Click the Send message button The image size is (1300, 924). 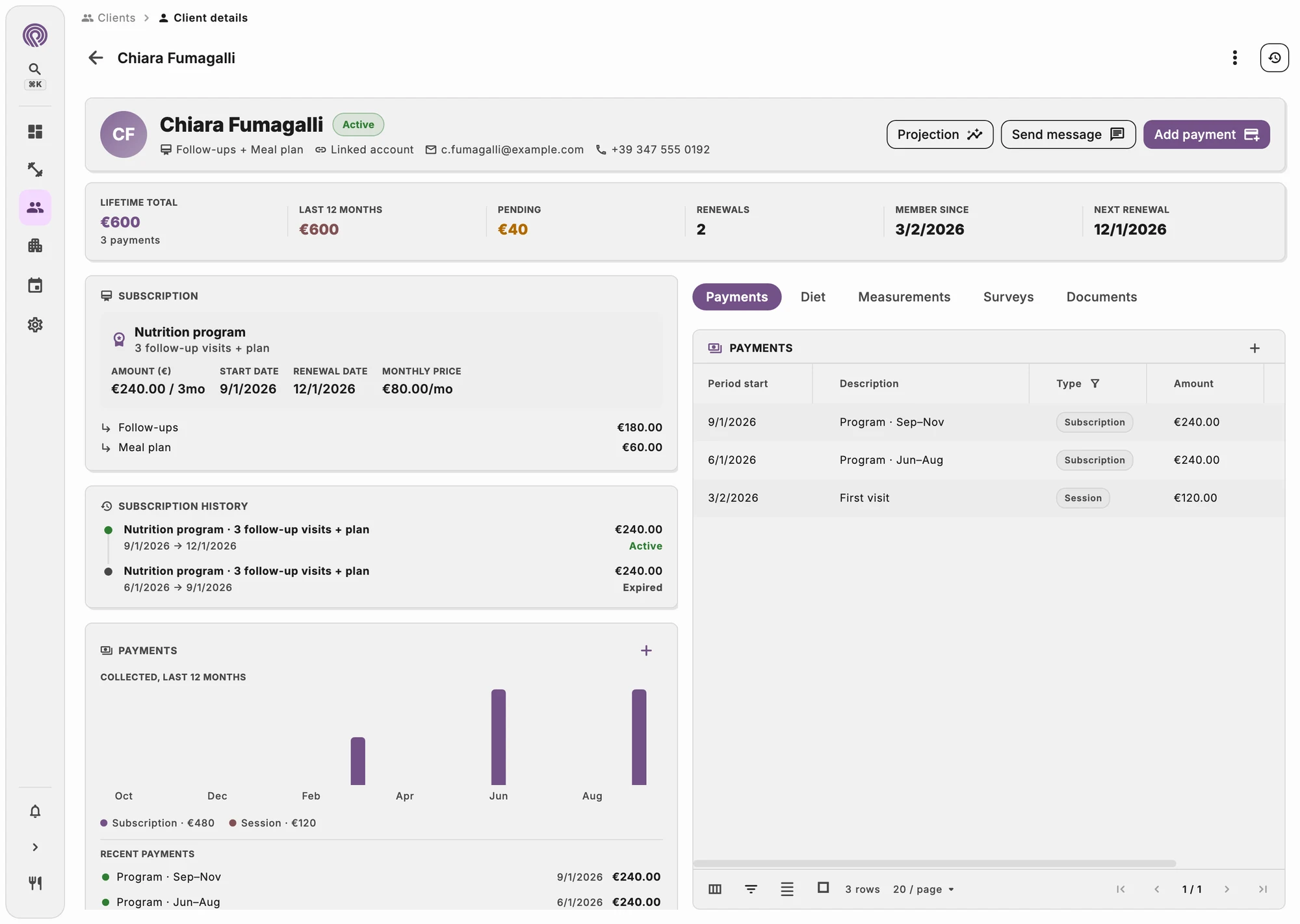[1068, 135]
